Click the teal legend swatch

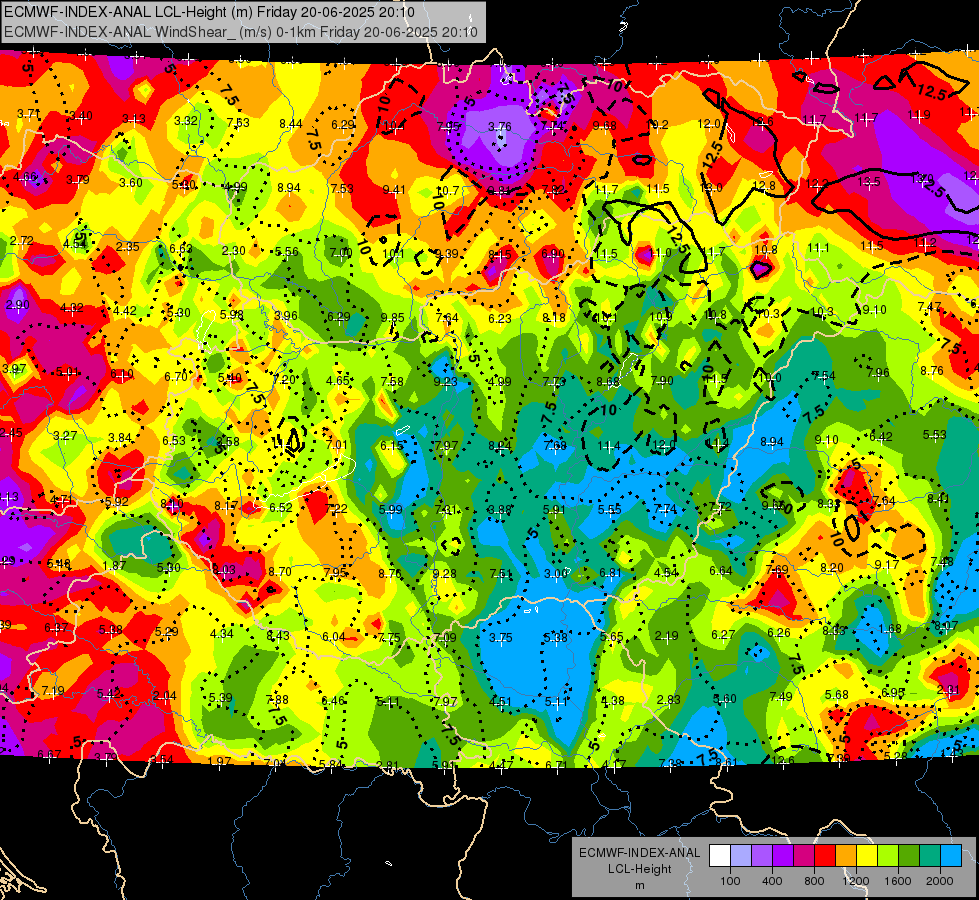(930, 856)
